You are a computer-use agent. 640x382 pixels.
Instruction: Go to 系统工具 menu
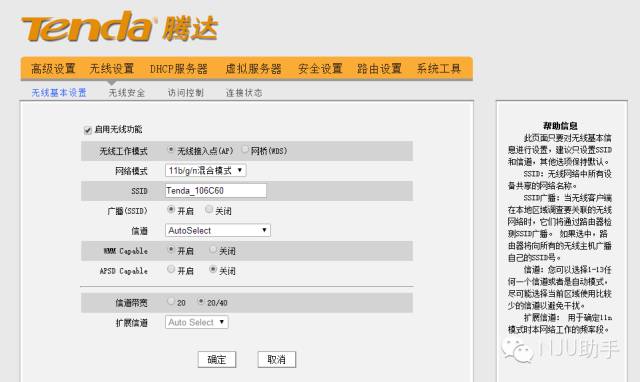tap(439, 68)
